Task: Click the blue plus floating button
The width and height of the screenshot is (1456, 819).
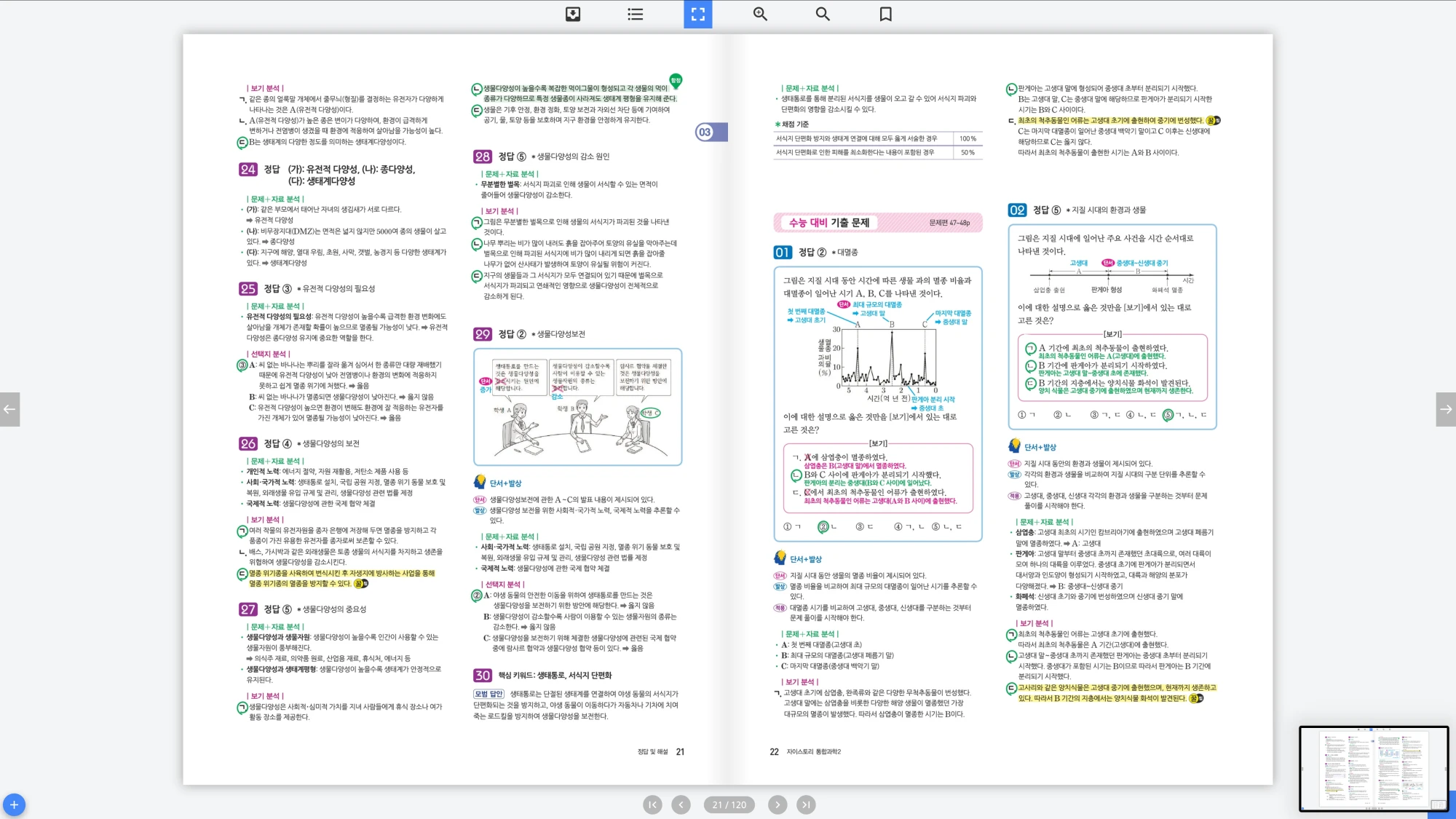Action: (x=14, y=804)
